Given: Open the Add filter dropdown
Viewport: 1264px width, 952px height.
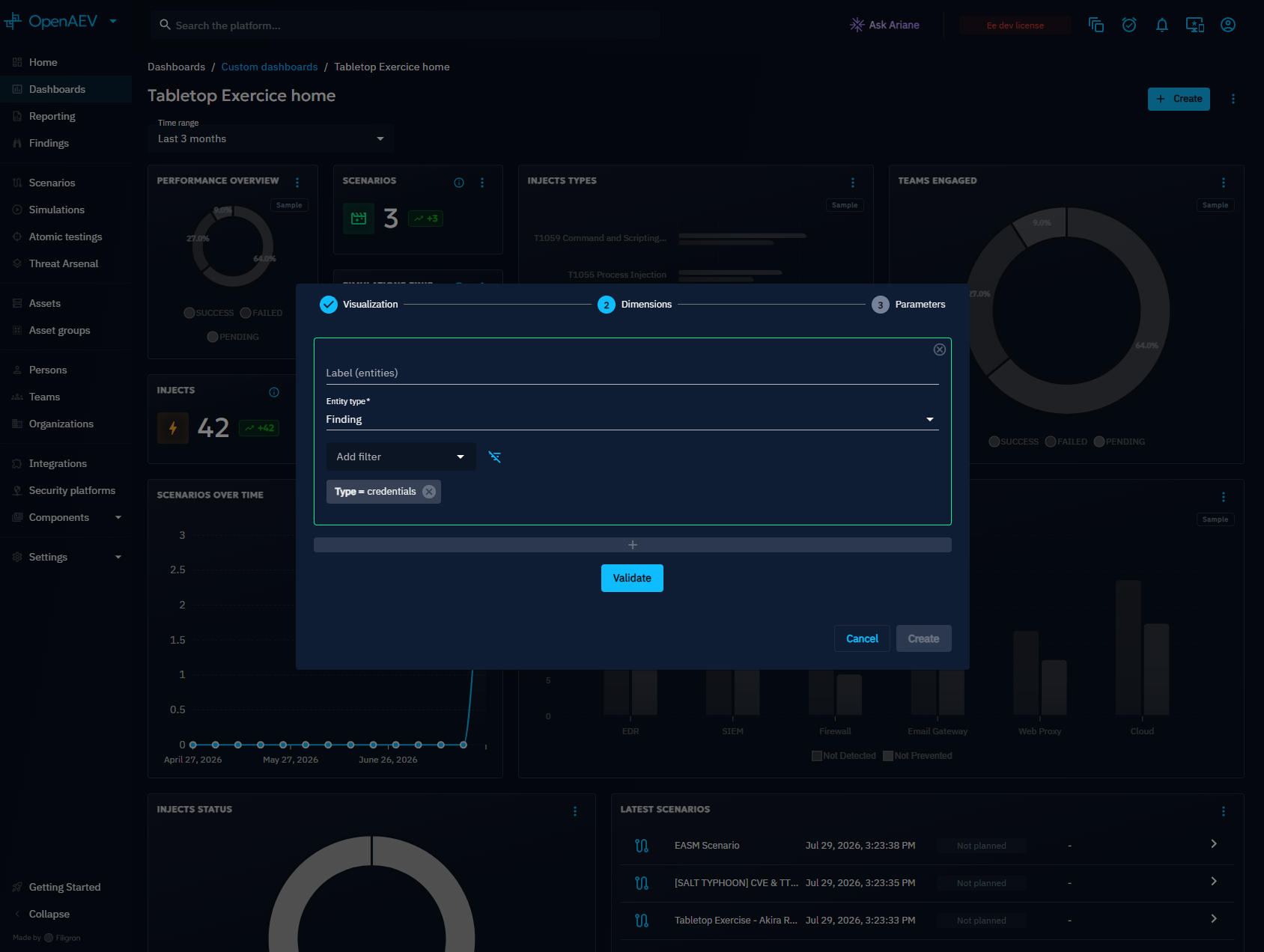Looking at the screenshot, I should pyautogui.click(x=401, y=457).
